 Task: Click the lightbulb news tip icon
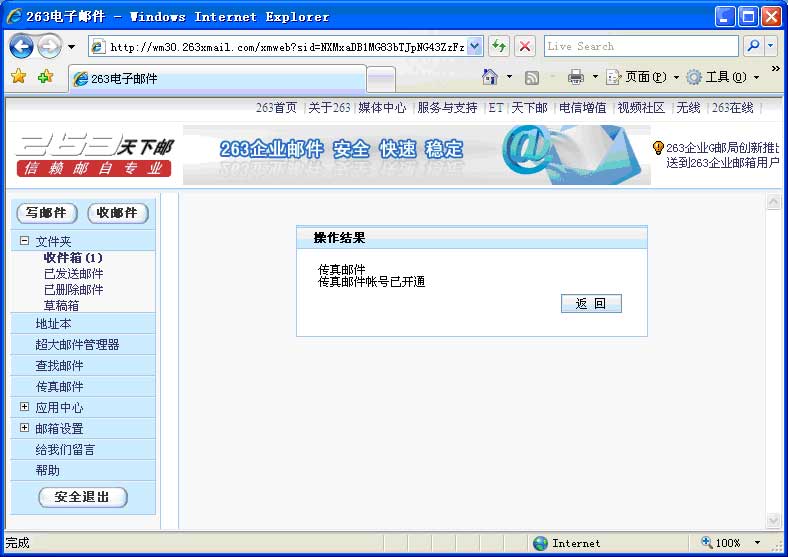click(657, 147)
